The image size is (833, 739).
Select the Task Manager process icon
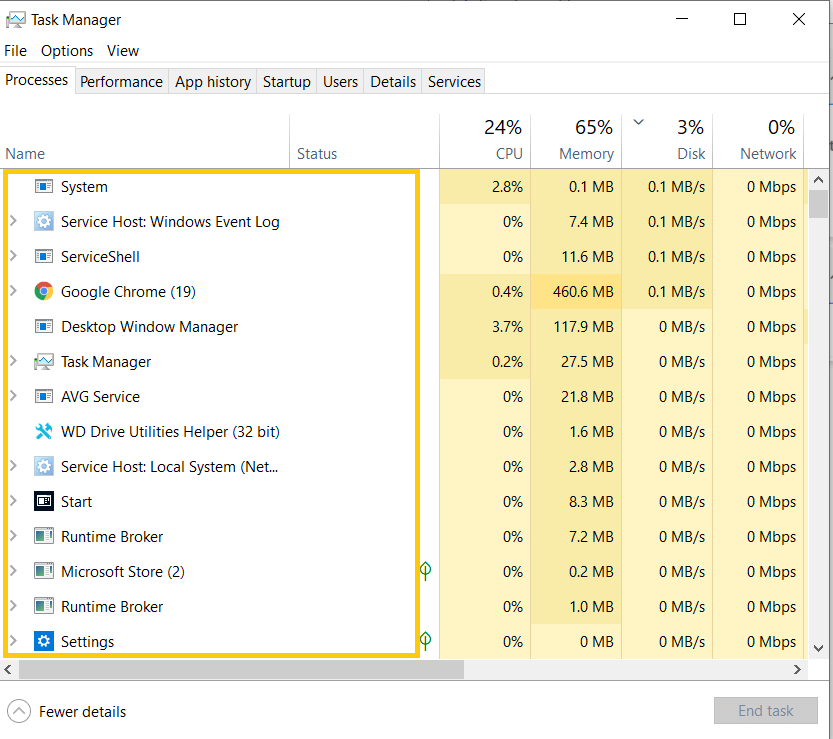tap(44, 361)
